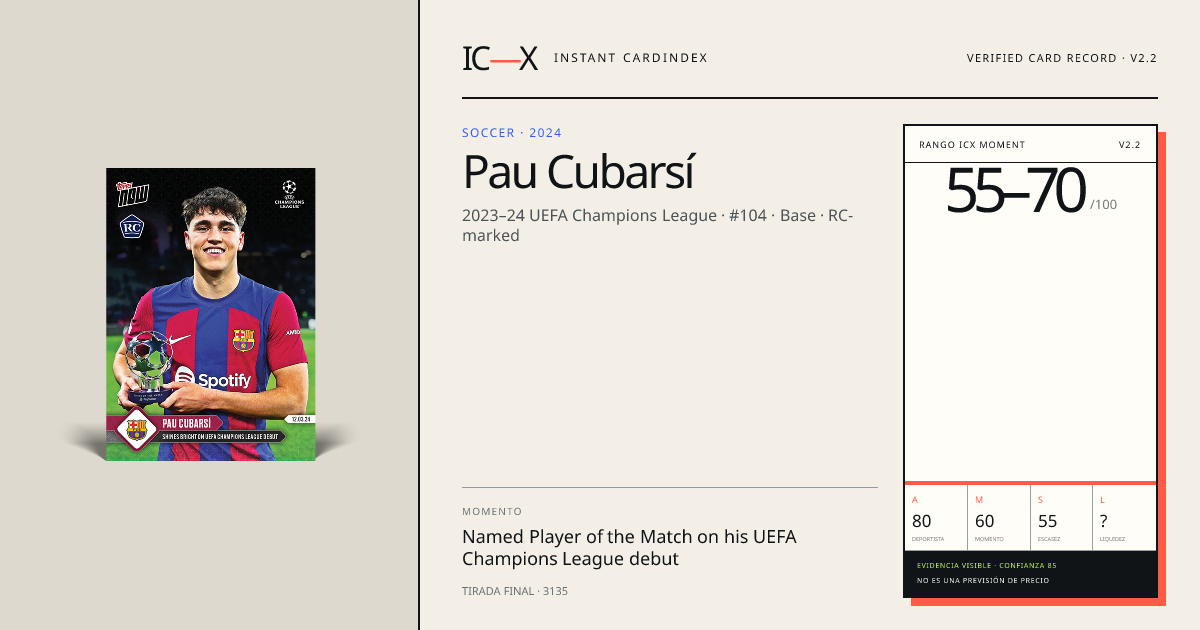Click the Player of the Match trophy
This screenshot has width=1200, height=630.
coord(151,367)
